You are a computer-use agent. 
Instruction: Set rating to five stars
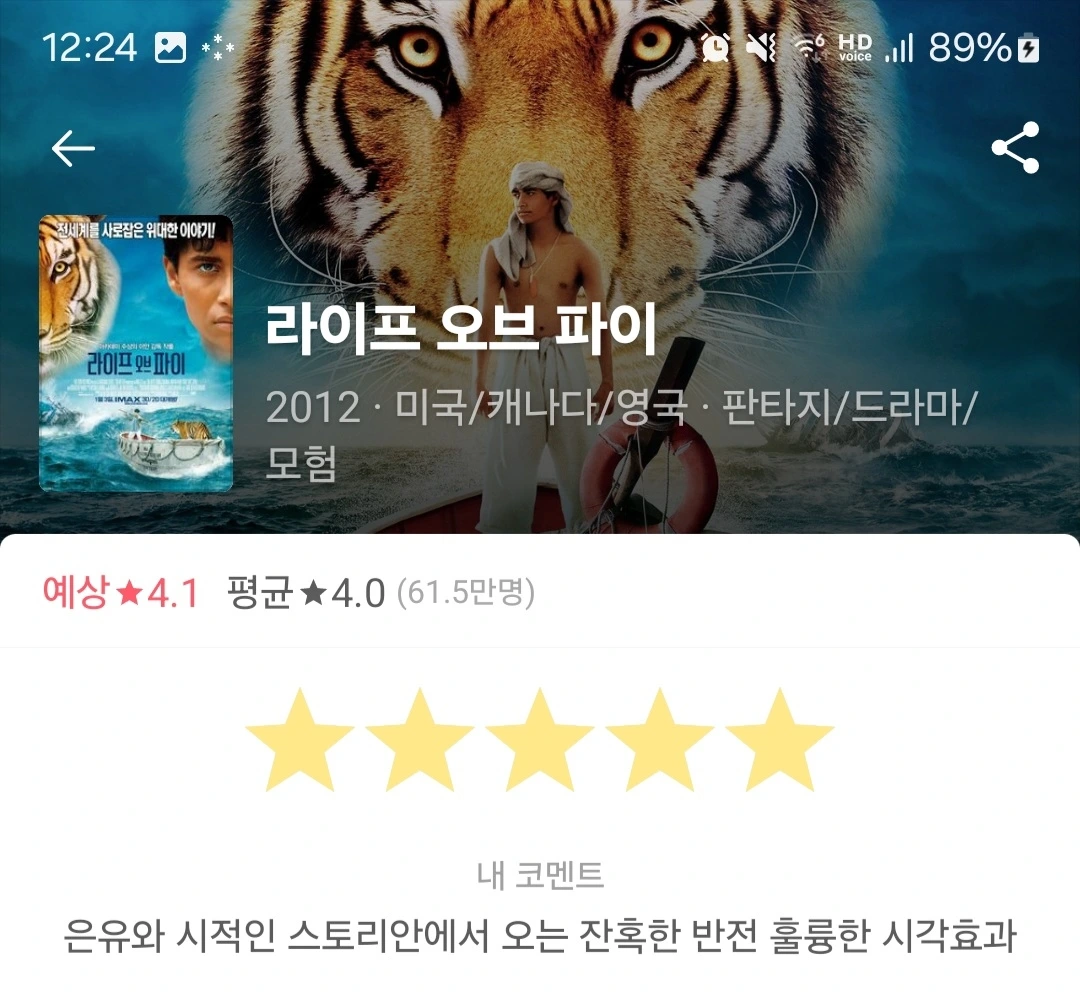(780, 740)
